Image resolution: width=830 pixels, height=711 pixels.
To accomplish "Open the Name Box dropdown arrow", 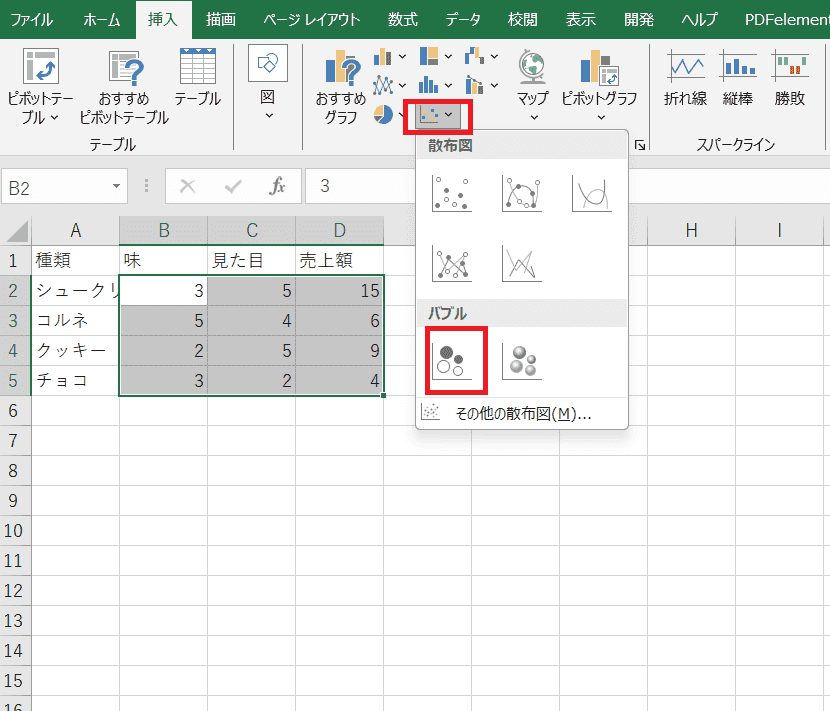I will tap(118, 187).
